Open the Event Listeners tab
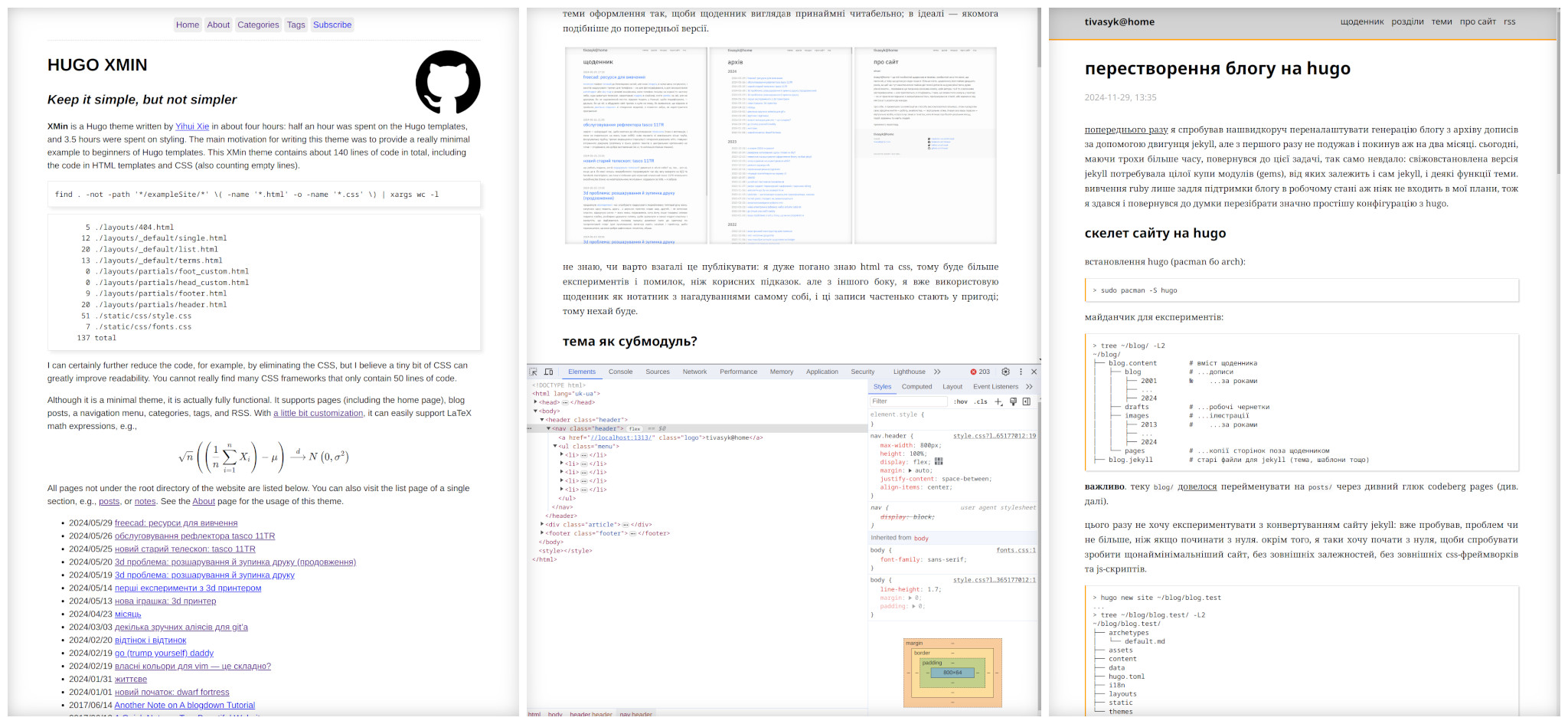The width and height of the screenshot is (1568, 724). 995,387
